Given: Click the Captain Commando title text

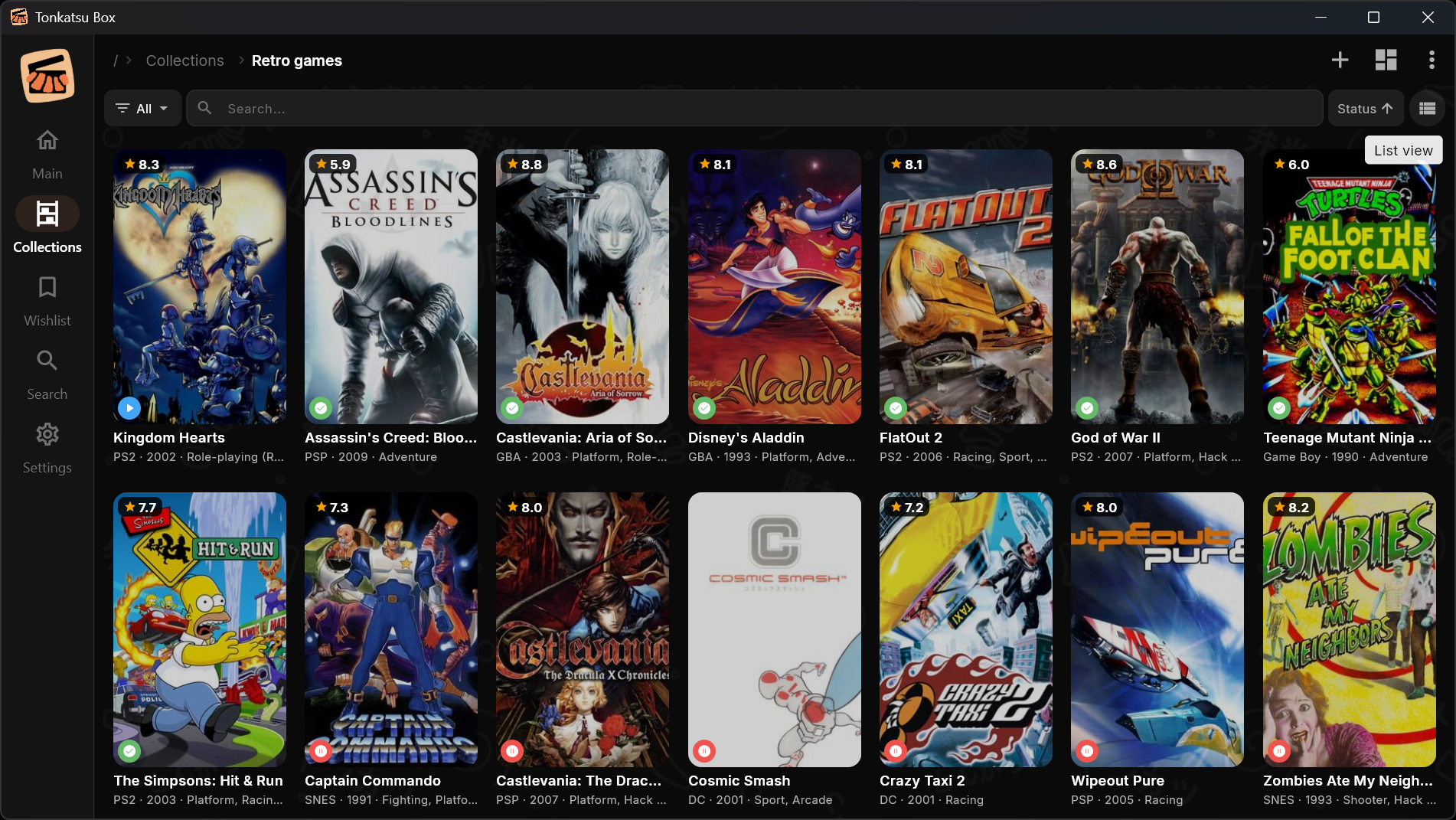Looking at the screenshot, I should coord(373,780).
